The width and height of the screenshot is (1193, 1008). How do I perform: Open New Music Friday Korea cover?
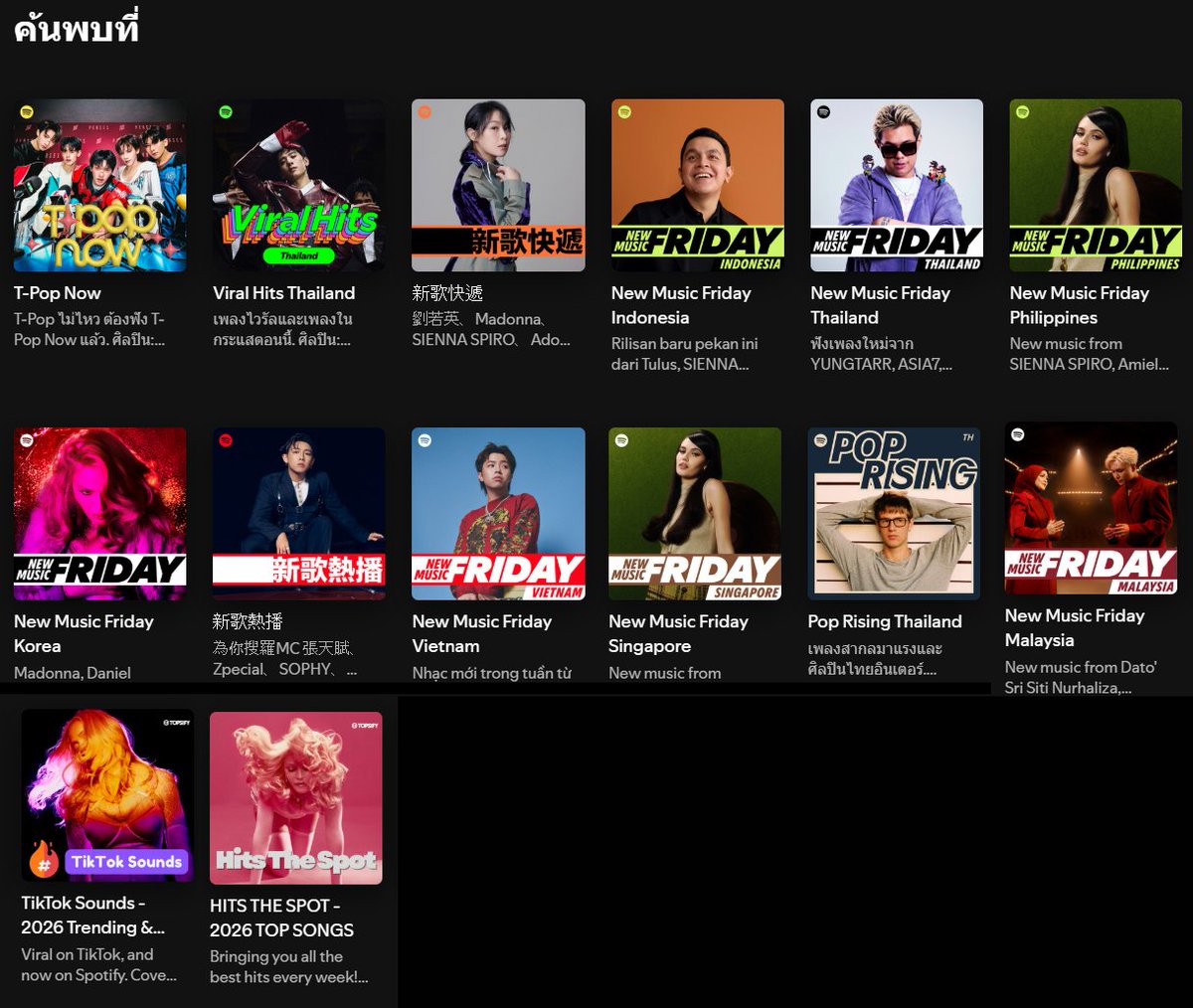[x=99, y=514]
